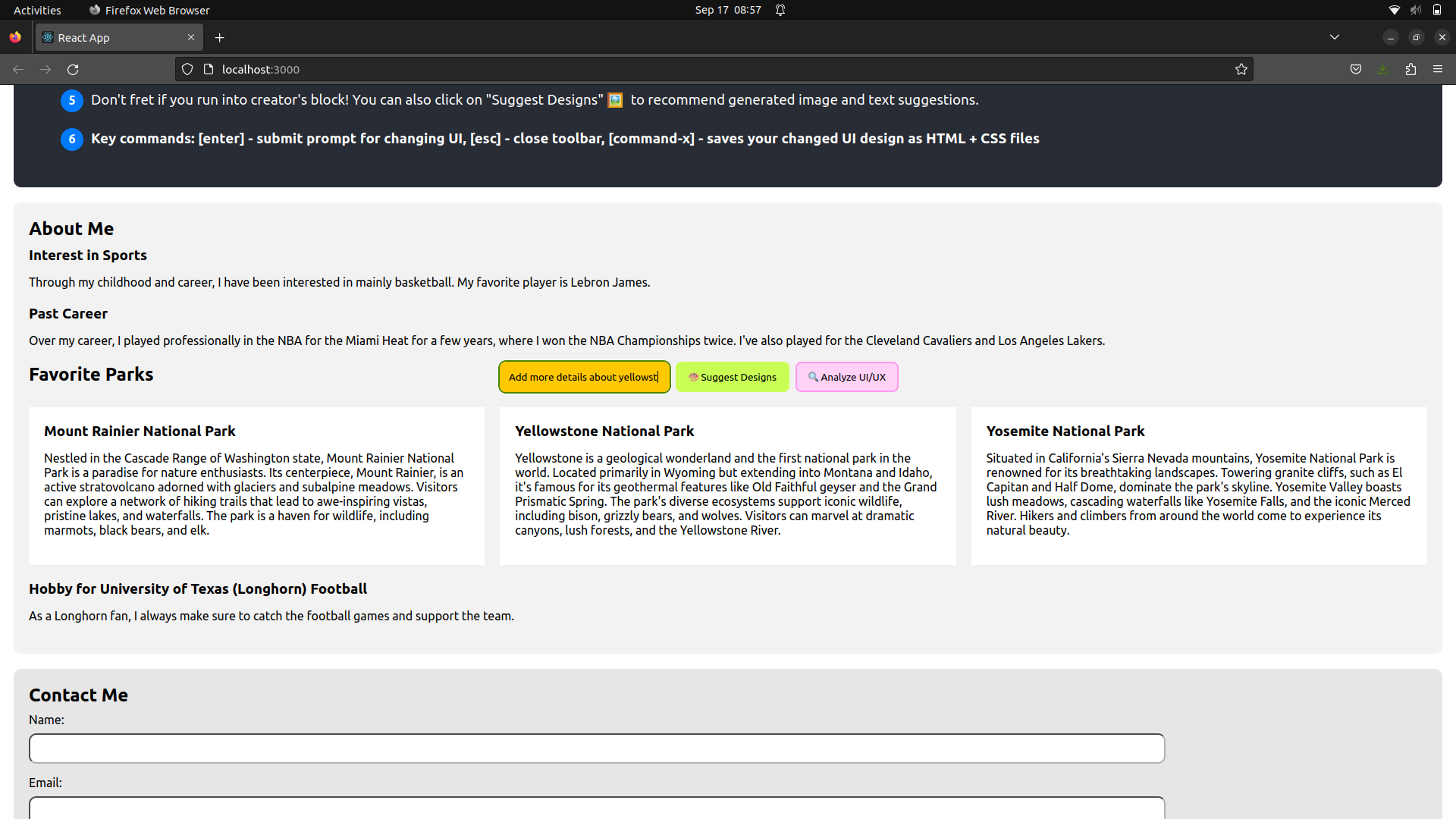Click the Save to Pocket icon
This screenshot has height=819, width=1456.
point(1356,69)
